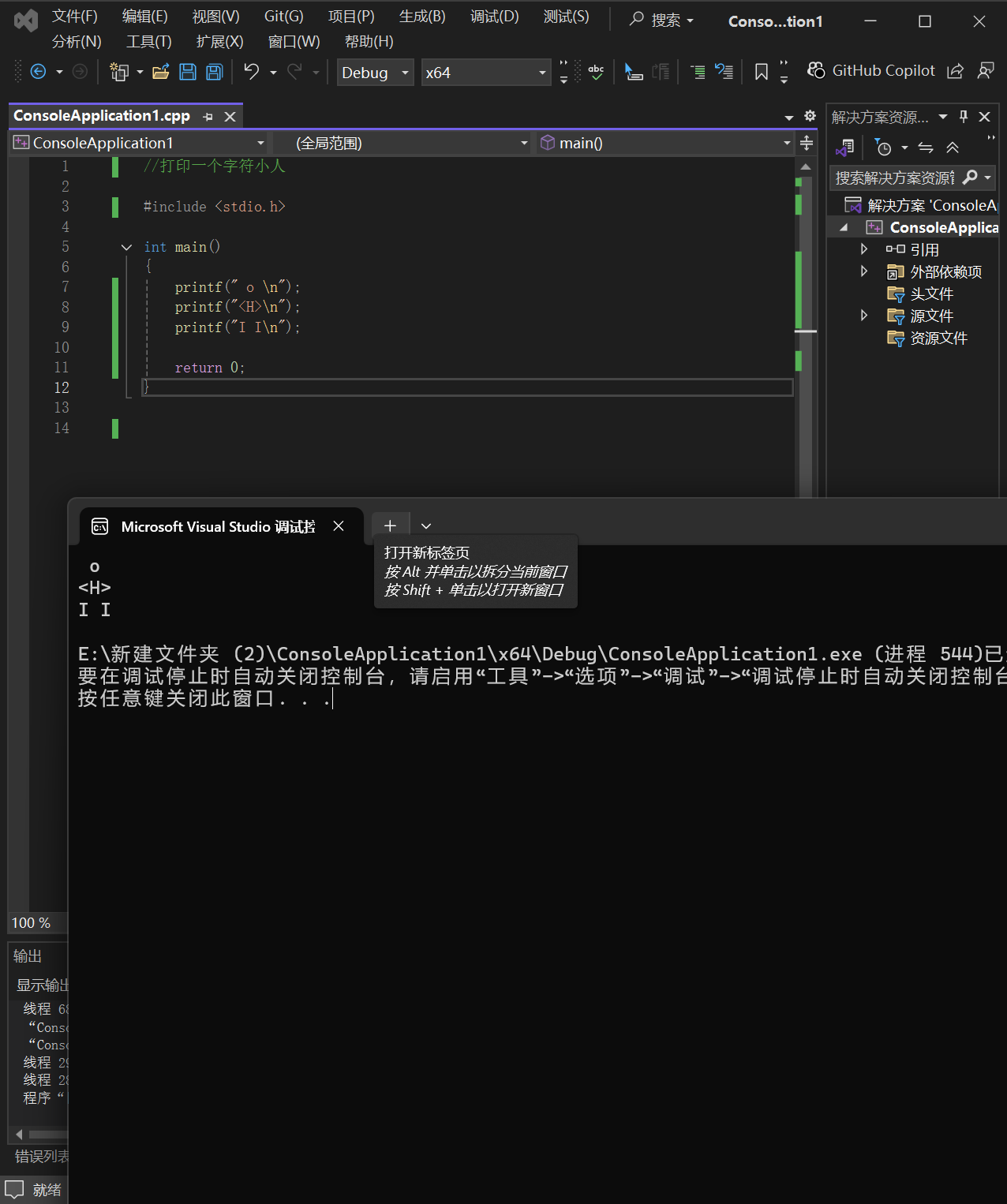Open the 编辑(E) menu
Screen dimensions: 1007x1204
click(145, 17)
